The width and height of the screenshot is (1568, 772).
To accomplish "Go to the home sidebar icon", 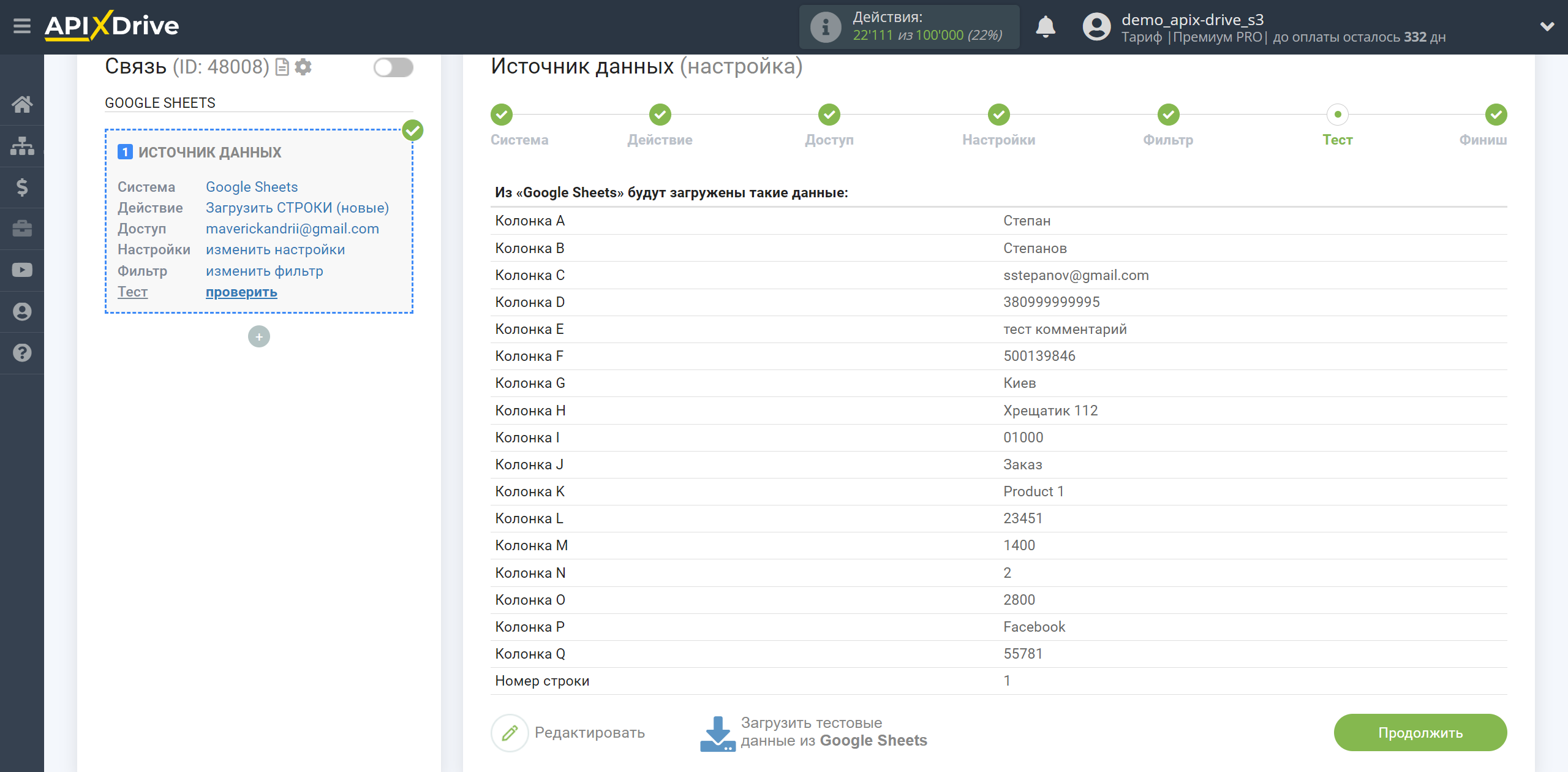I will [22, 104].
